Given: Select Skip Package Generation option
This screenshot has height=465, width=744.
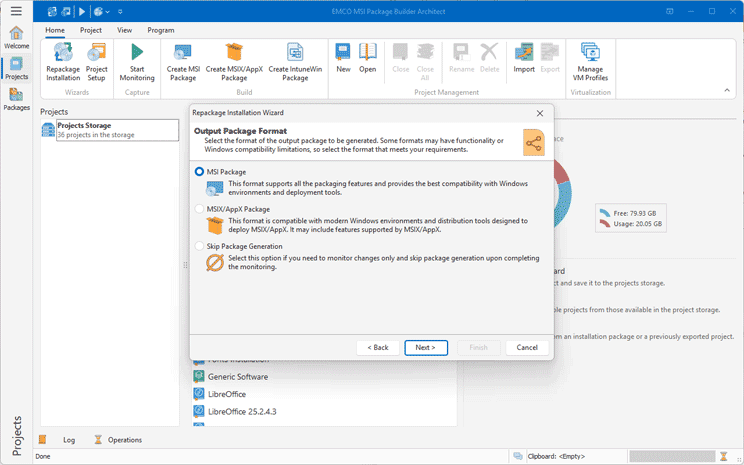Looking at the screenshot, I should click(x=200, y=246).
